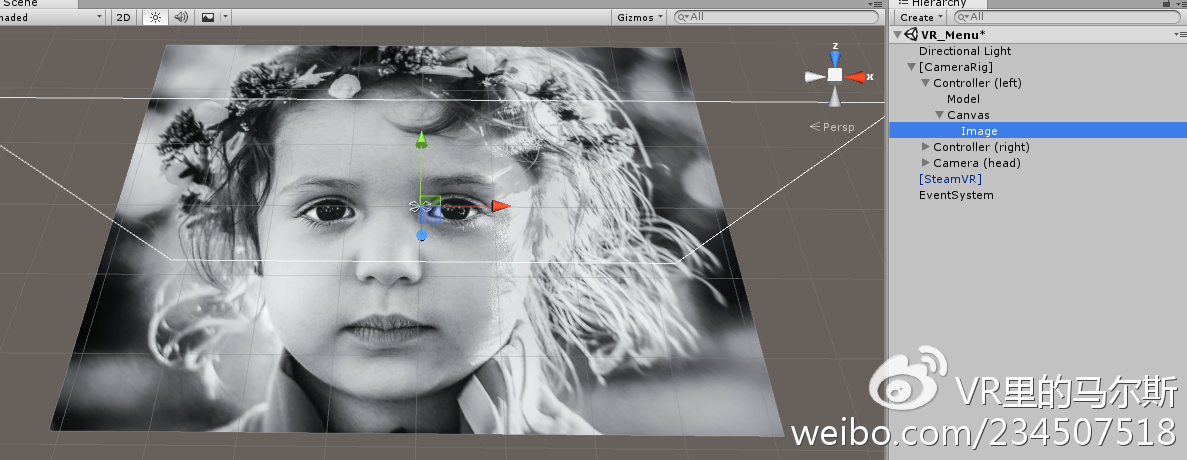Viewport: 1187px width, 460px height.
Task: Open the Gizmos dropdown
Action: click(640, 17)
